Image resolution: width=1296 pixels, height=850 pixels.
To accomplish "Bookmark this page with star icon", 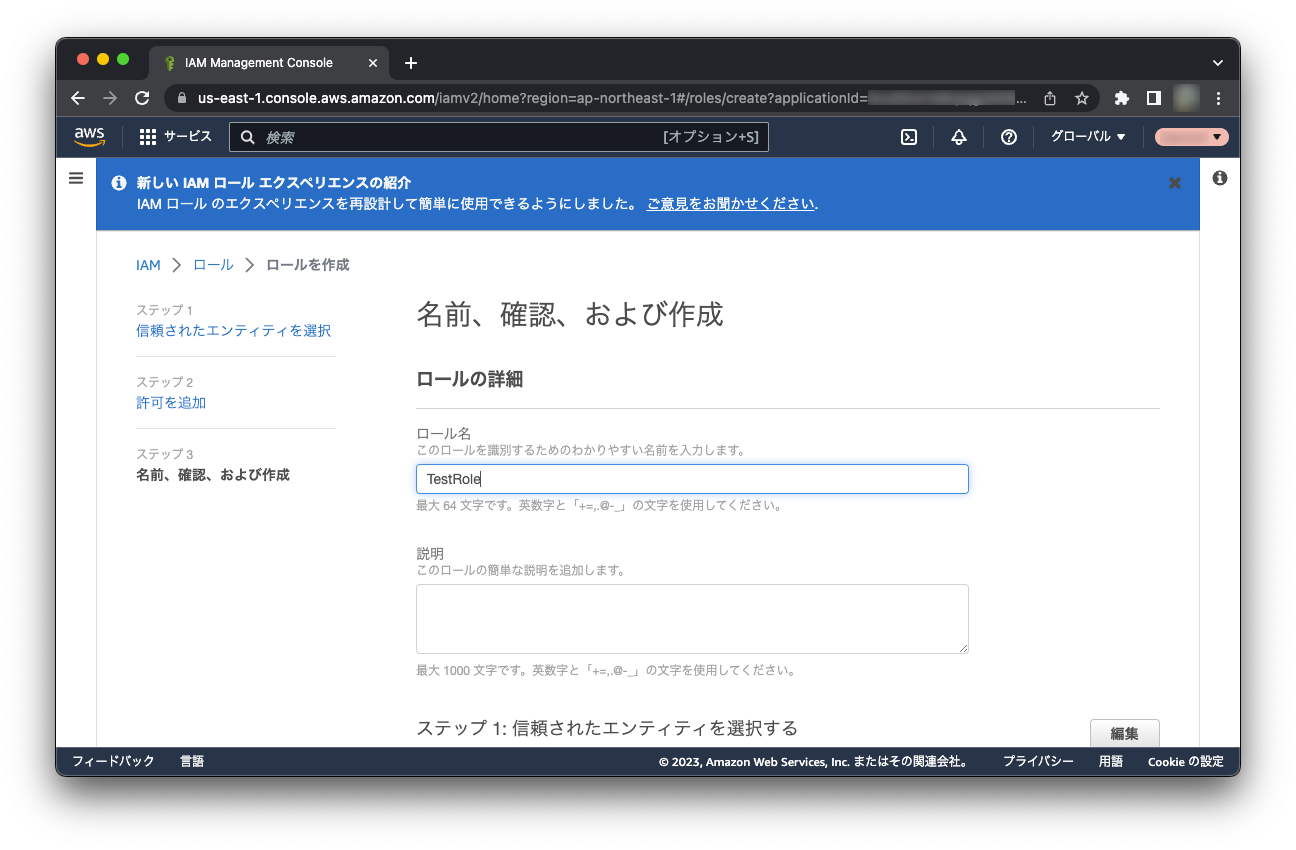I will [1081, 98].
